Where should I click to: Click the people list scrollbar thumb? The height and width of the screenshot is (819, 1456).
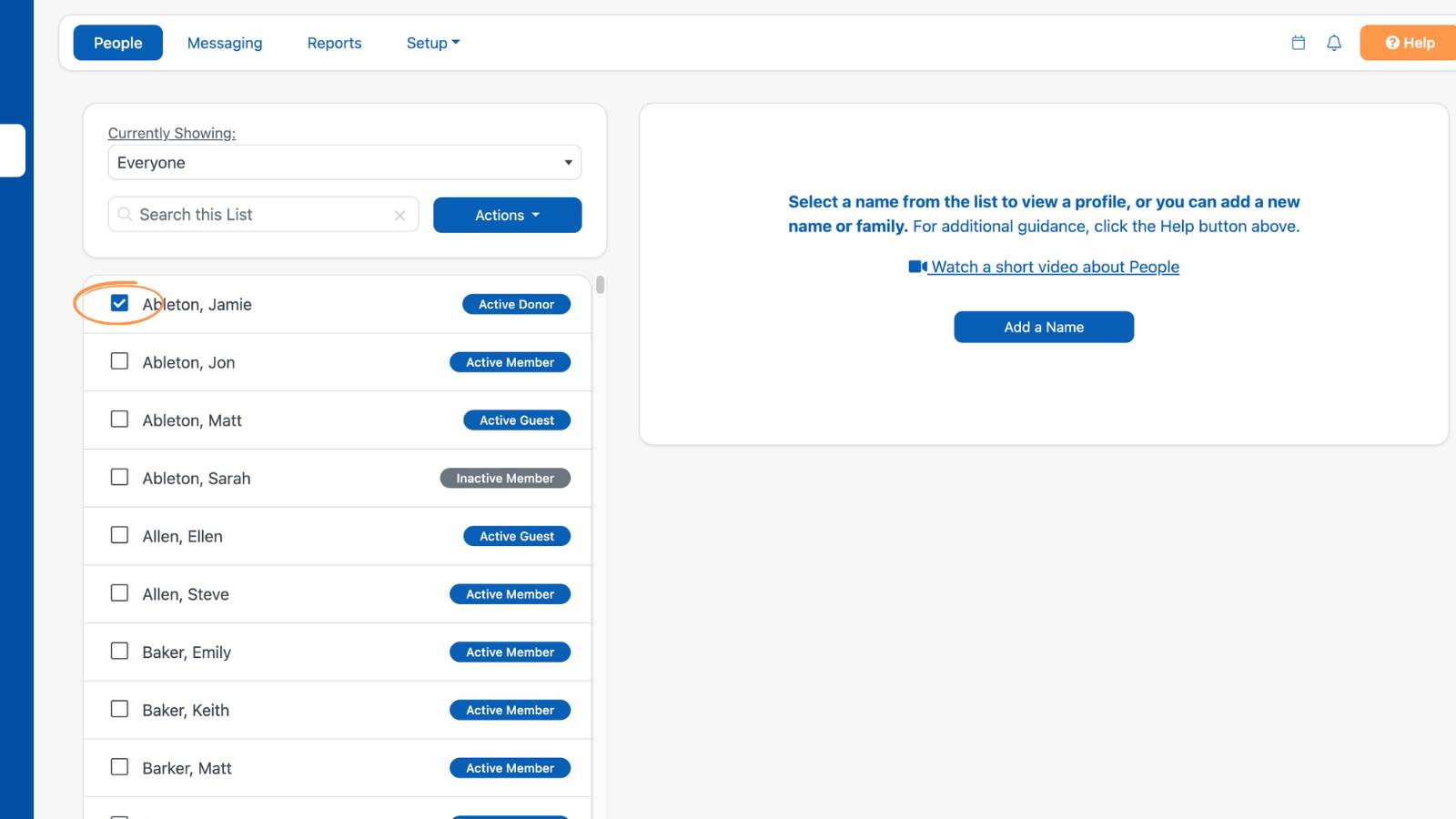(600, 285)
